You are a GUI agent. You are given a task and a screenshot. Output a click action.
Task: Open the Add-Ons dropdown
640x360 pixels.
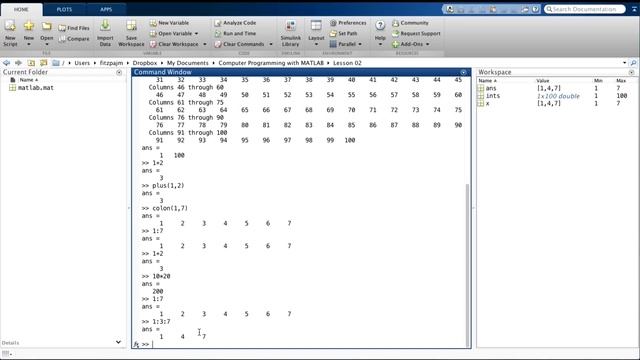tap(411, 44)
